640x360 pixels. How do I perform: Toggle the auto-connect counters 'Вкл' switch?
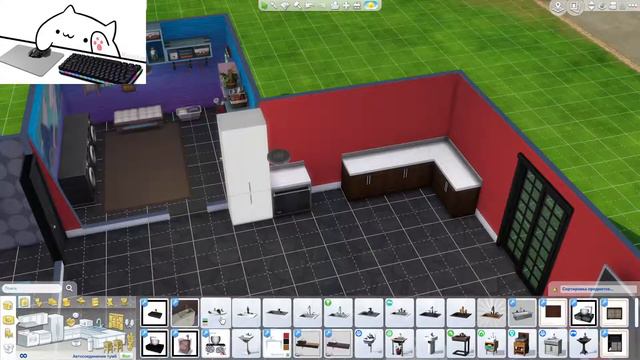pos(126,356)
